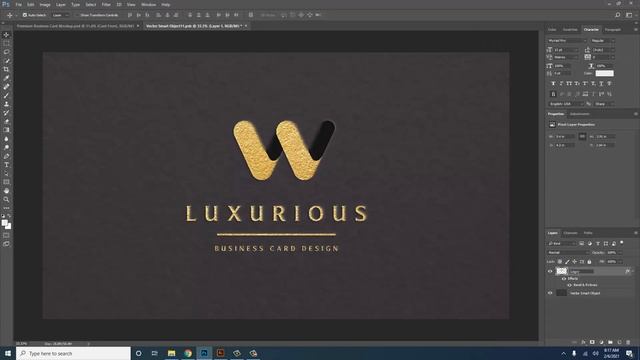Click the add layer style fx icon
Viewport: 640px width, 360px height.
pyautogui.click(x=583, y=342)
